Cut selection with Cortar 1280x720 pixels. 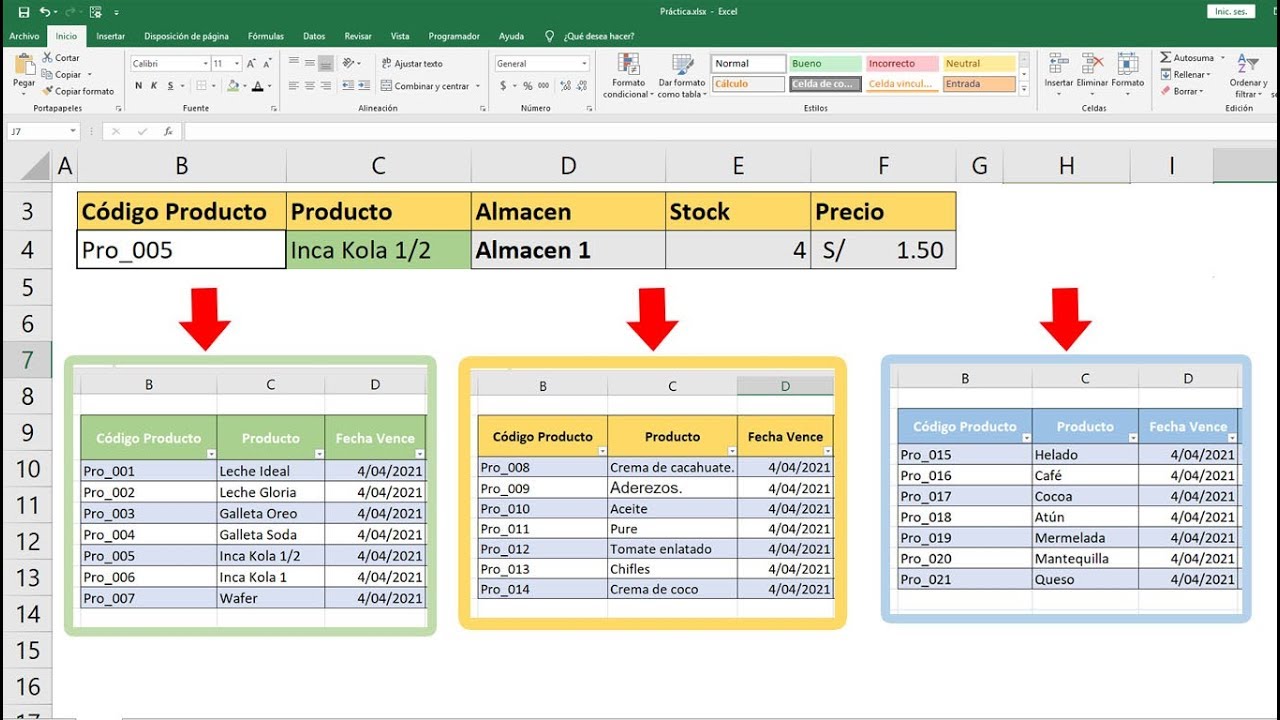click(61, 58)
